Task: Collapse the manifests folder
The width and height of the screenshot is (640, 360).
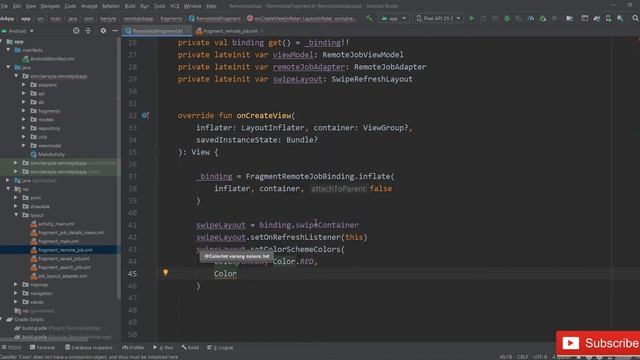Action: [8, 50]
